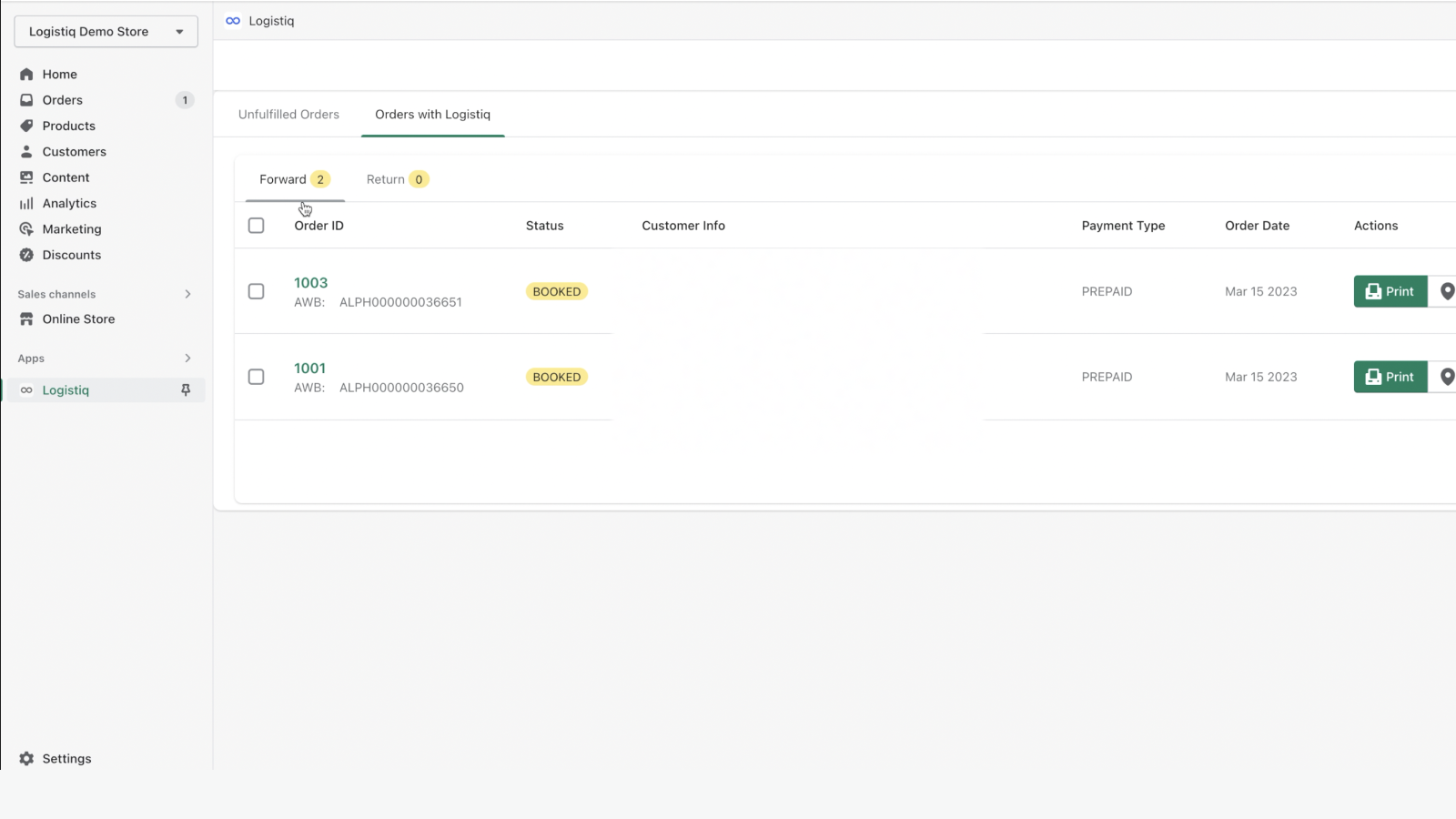The image size is (1456, 819).
Task: Expand the Sales channels section chevron
Action: [187, 294]
